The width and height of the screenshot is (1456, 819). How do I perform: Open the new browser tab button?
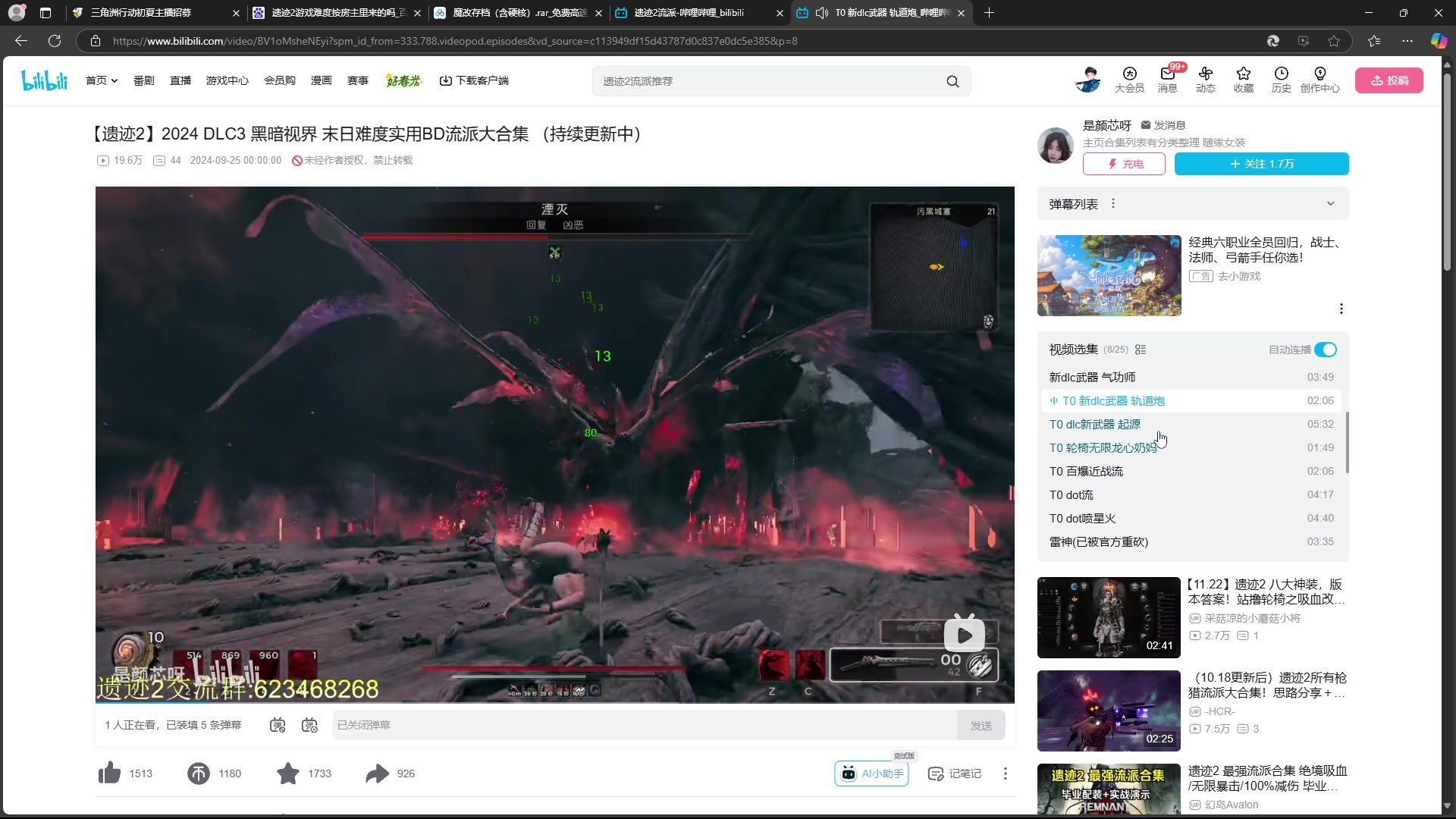coord(989,13)
